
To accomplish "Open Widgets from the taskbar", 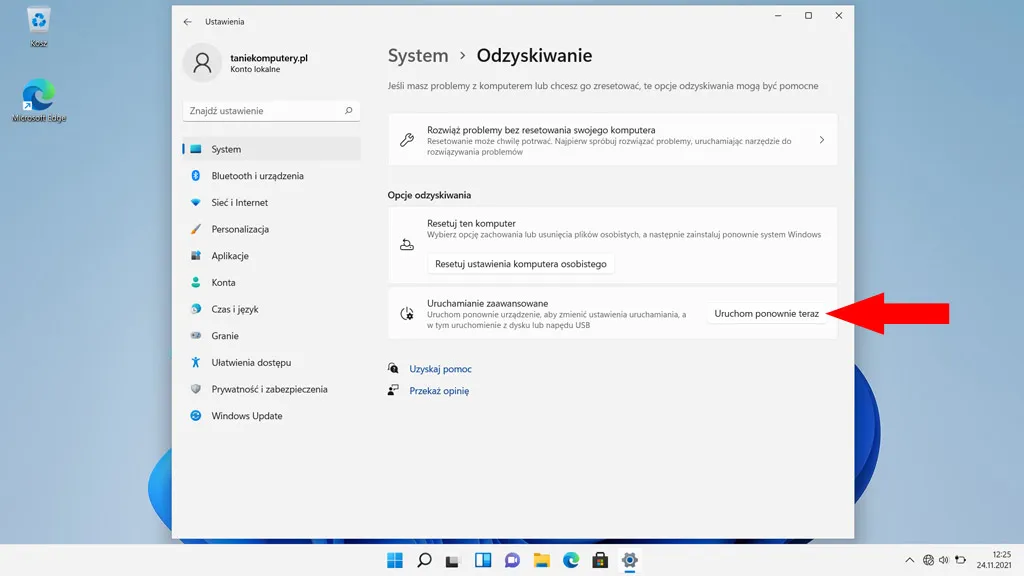I will [x=483, y=560].
